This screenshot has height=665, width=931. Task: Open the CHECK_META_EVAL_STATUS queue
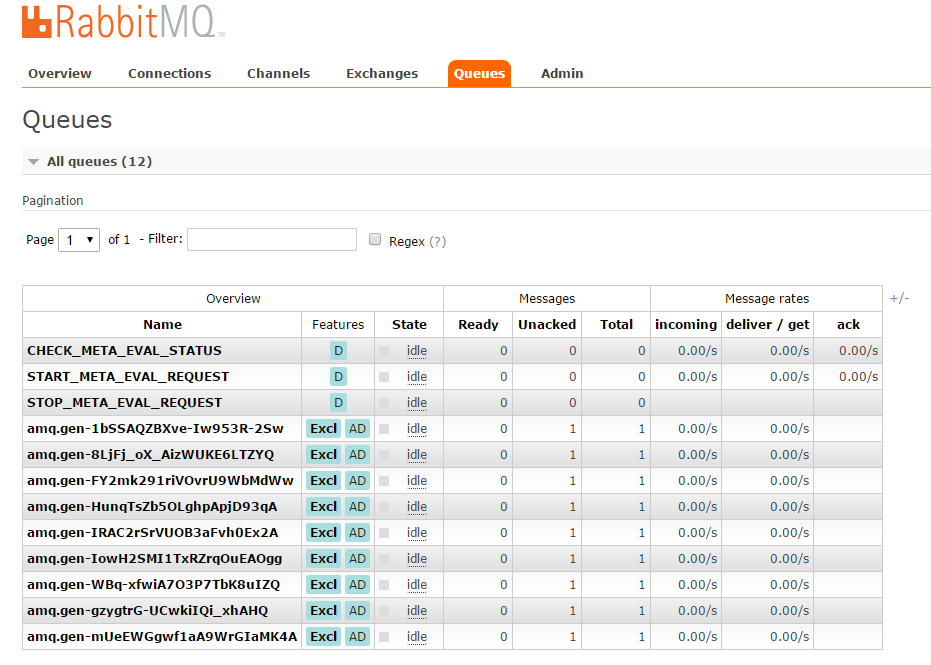pos(124,351)
